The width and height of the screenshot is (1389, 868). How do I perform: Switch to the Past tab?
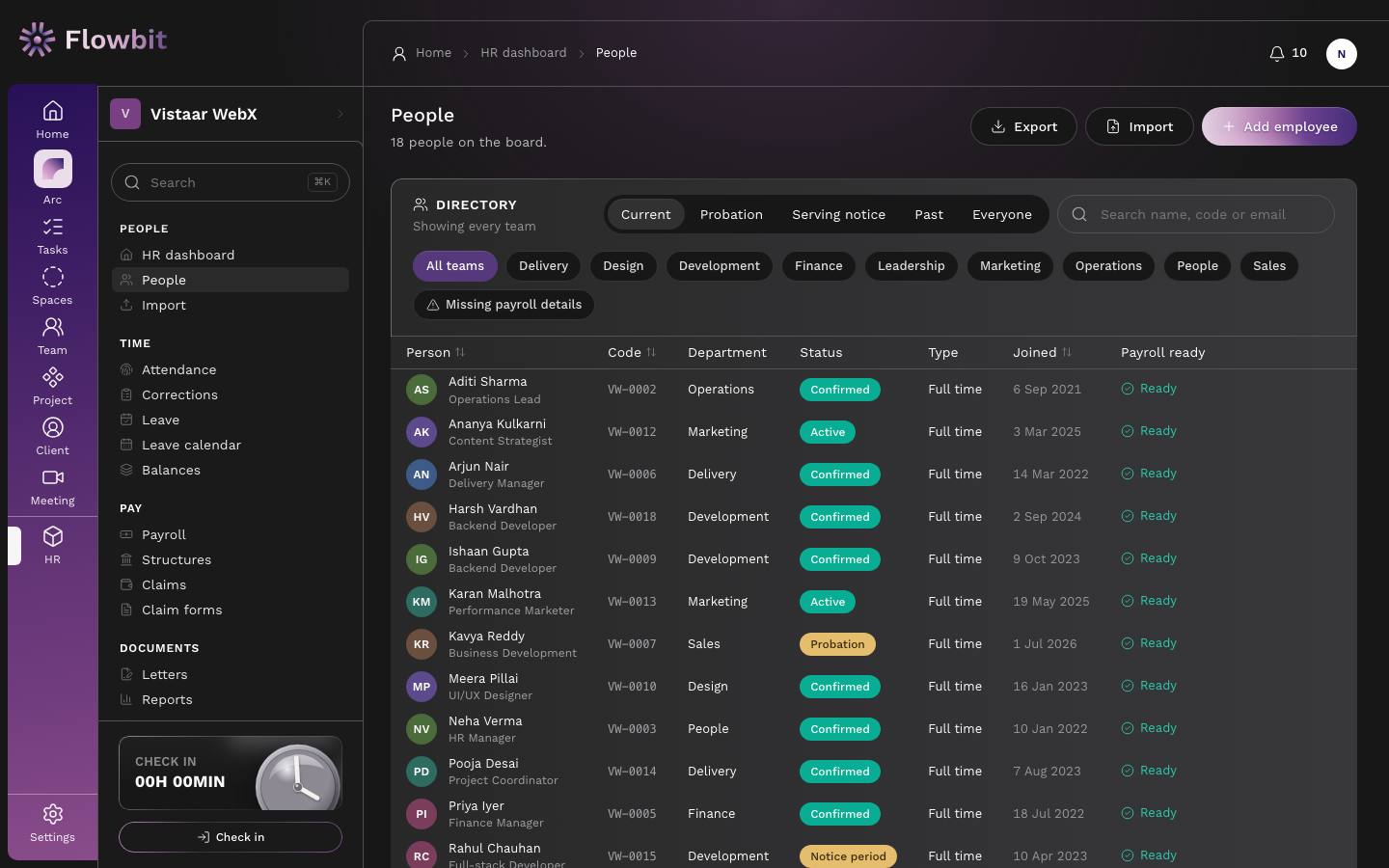click(929, 214)
